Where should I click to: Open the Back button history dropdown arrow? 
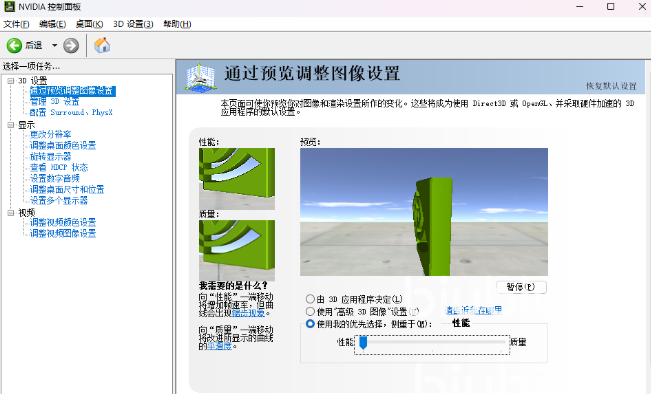[x=54, y=45]
